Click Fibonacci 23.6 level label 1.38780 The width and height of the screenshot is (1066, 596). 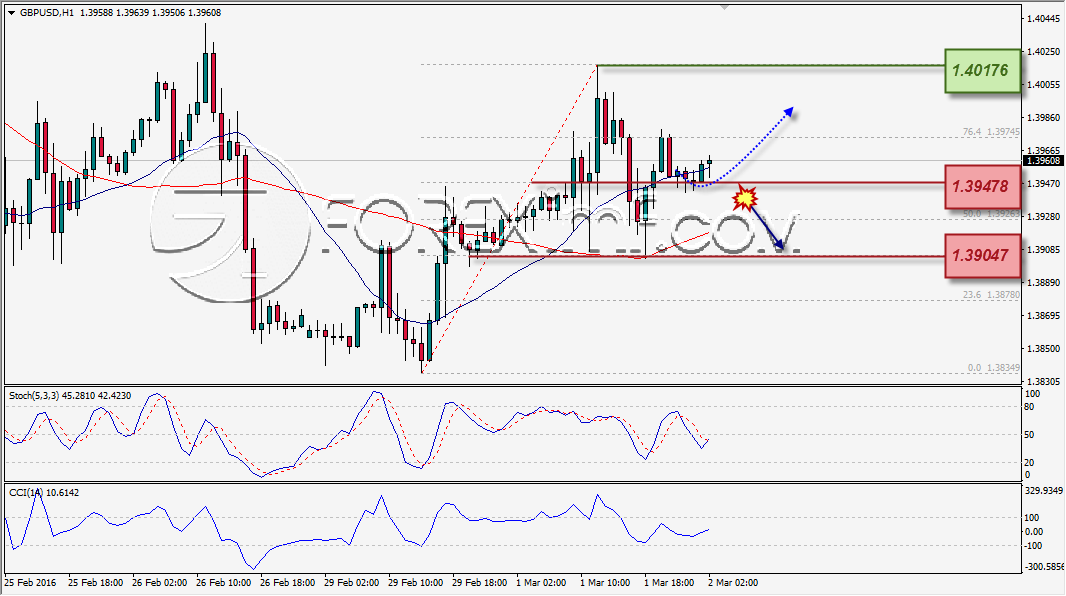coord(991,295)
